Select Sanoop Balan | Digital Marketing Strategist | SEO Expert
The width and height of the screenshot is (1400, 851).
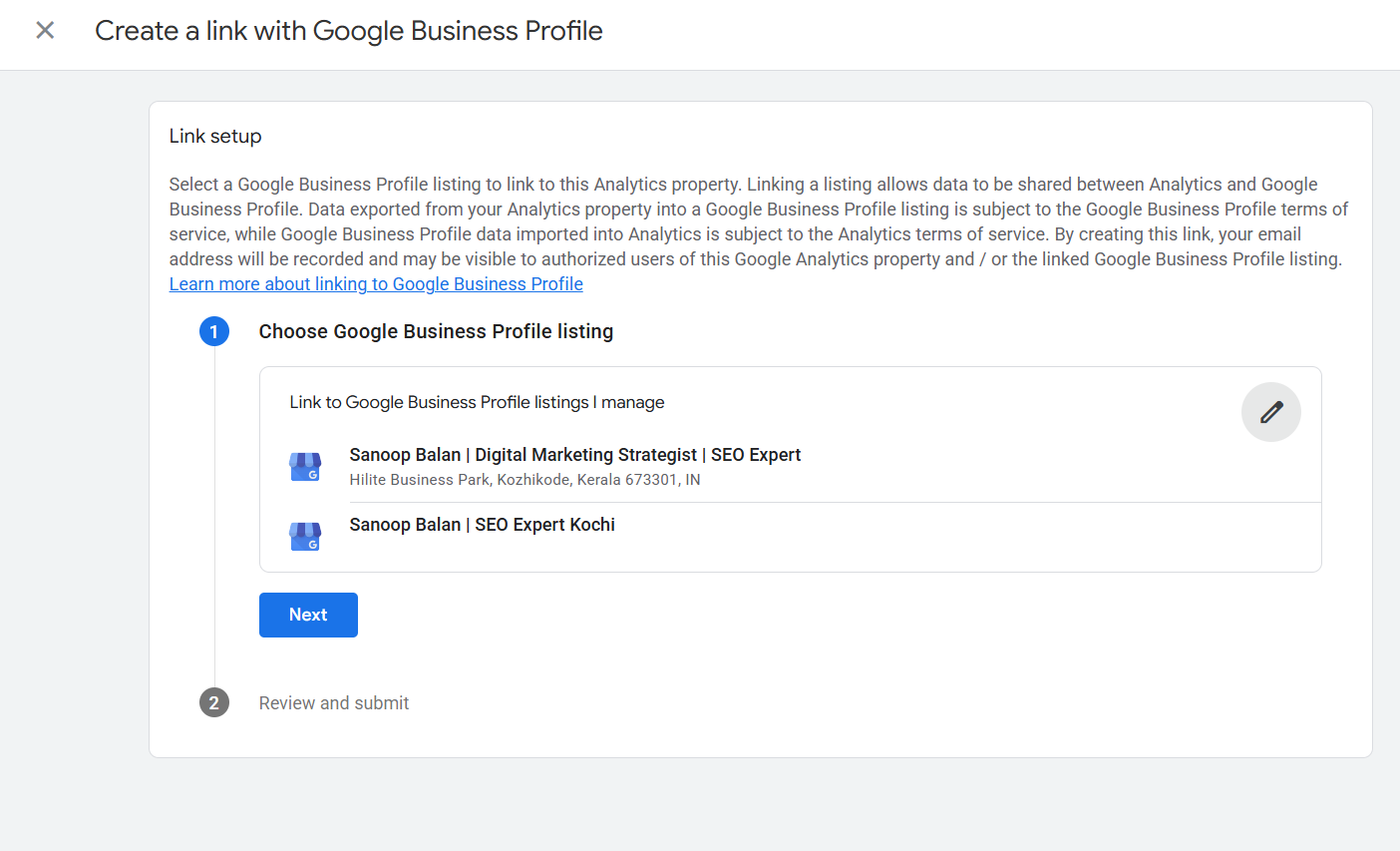(x=575, y=455)
